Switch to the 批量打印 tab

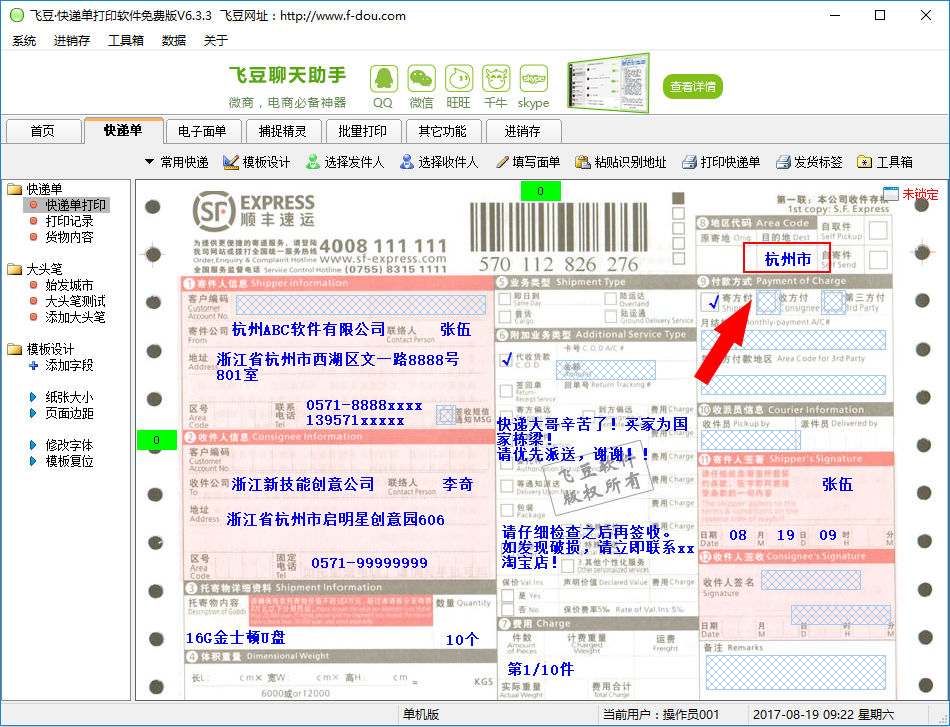point(362,131)
